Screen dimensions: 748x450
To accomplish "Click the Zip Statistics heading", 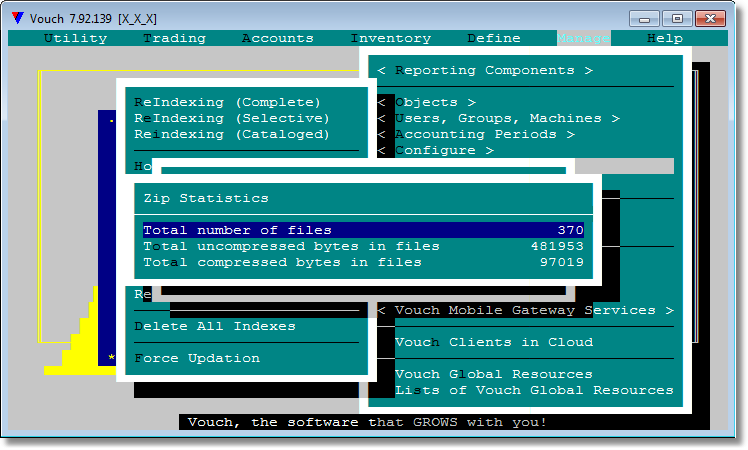I will coord(206,199).
